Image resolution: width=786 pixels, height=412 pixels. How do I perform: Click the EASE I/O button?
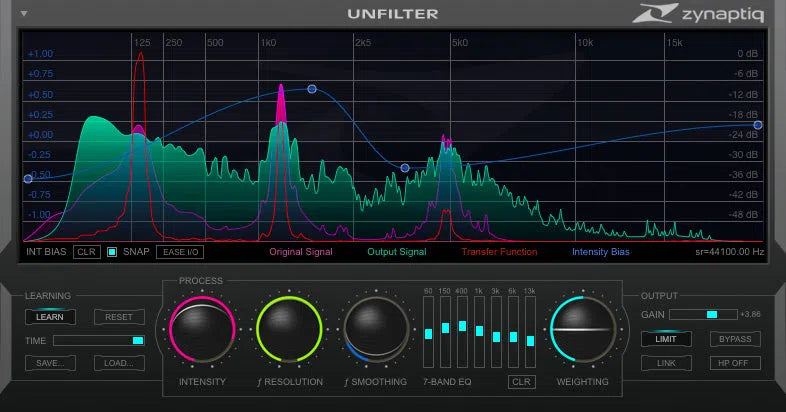point(180,252)
